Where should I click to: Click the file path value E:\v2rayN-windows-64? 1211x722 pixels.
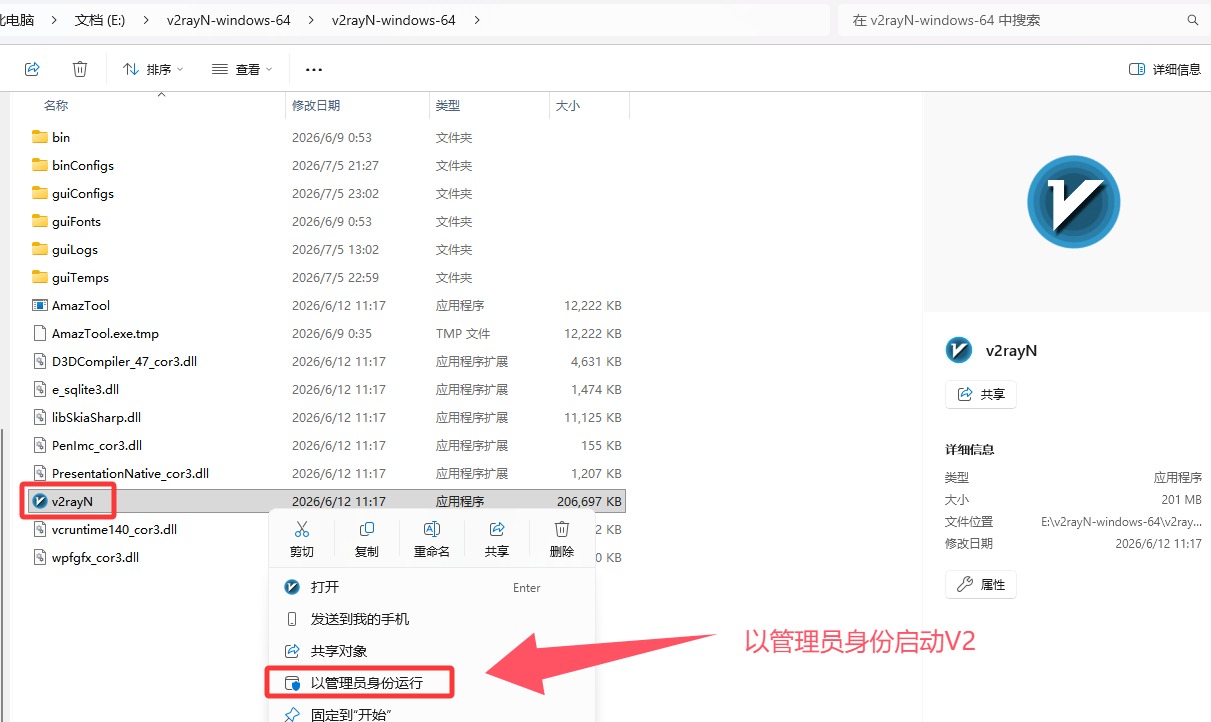pos(1120,521)
